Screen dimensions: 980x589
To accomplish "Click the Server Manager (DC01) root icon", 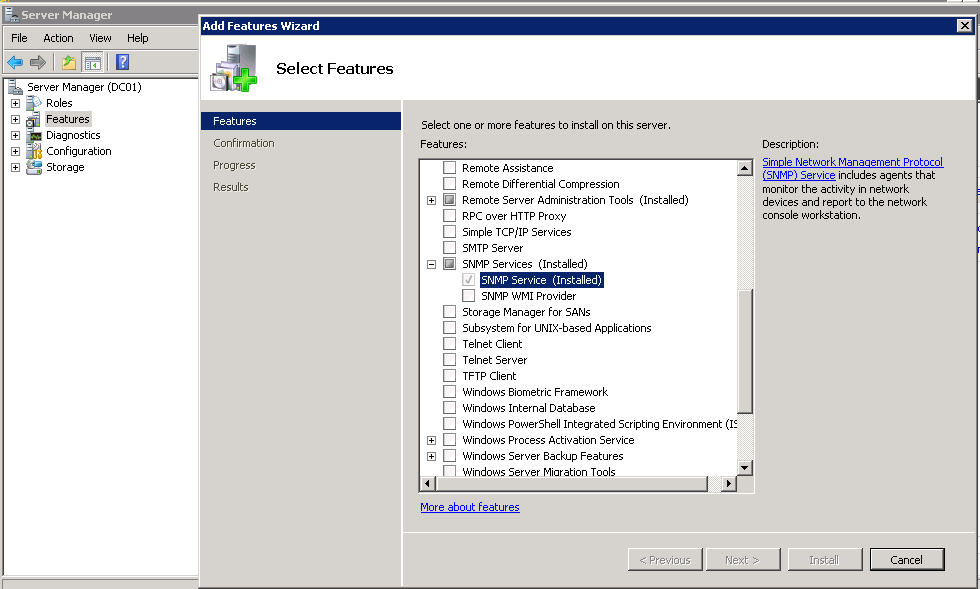I will coord(15,88).
